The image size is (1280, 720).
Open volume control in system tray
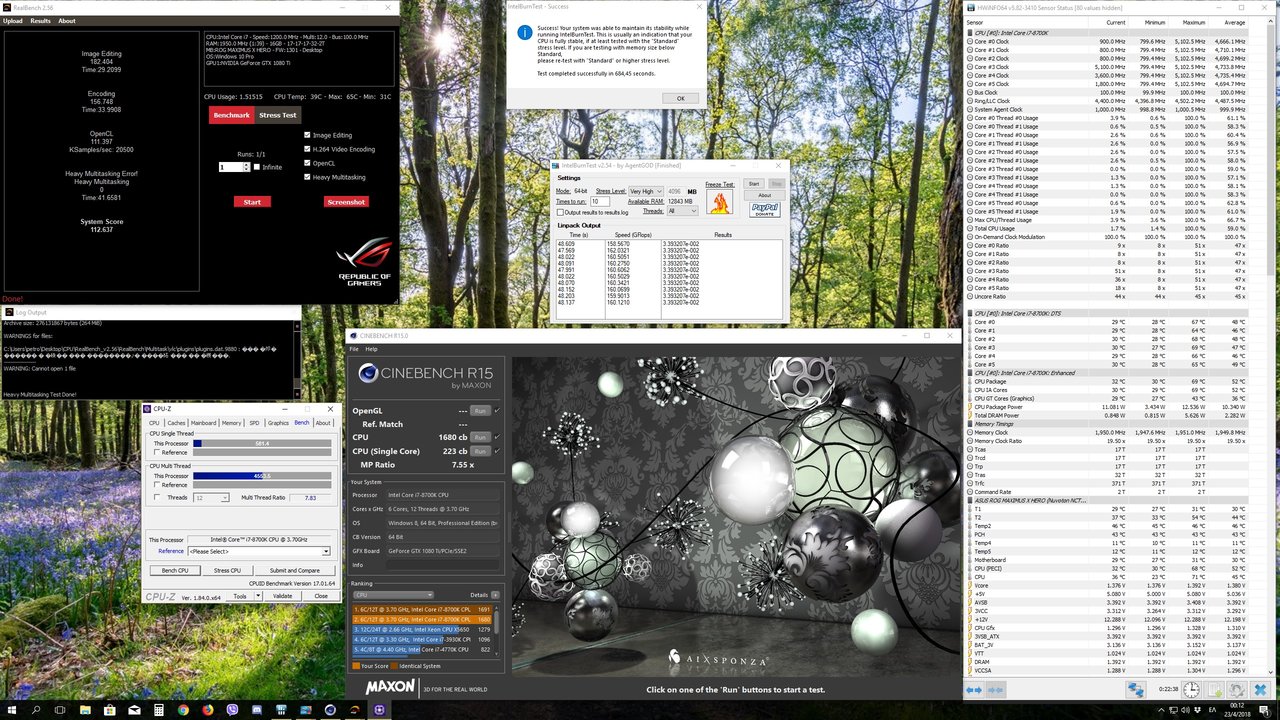coord(1186,710)
